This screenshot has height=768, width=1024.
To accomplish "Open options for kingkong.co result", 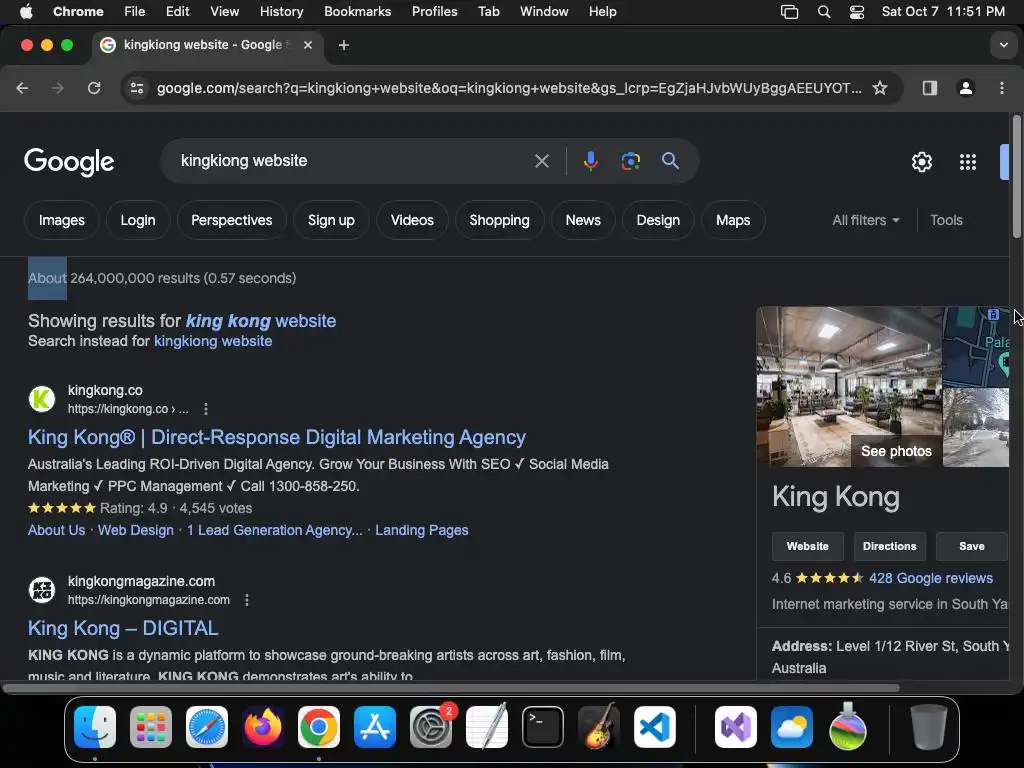I will [206, 409].
